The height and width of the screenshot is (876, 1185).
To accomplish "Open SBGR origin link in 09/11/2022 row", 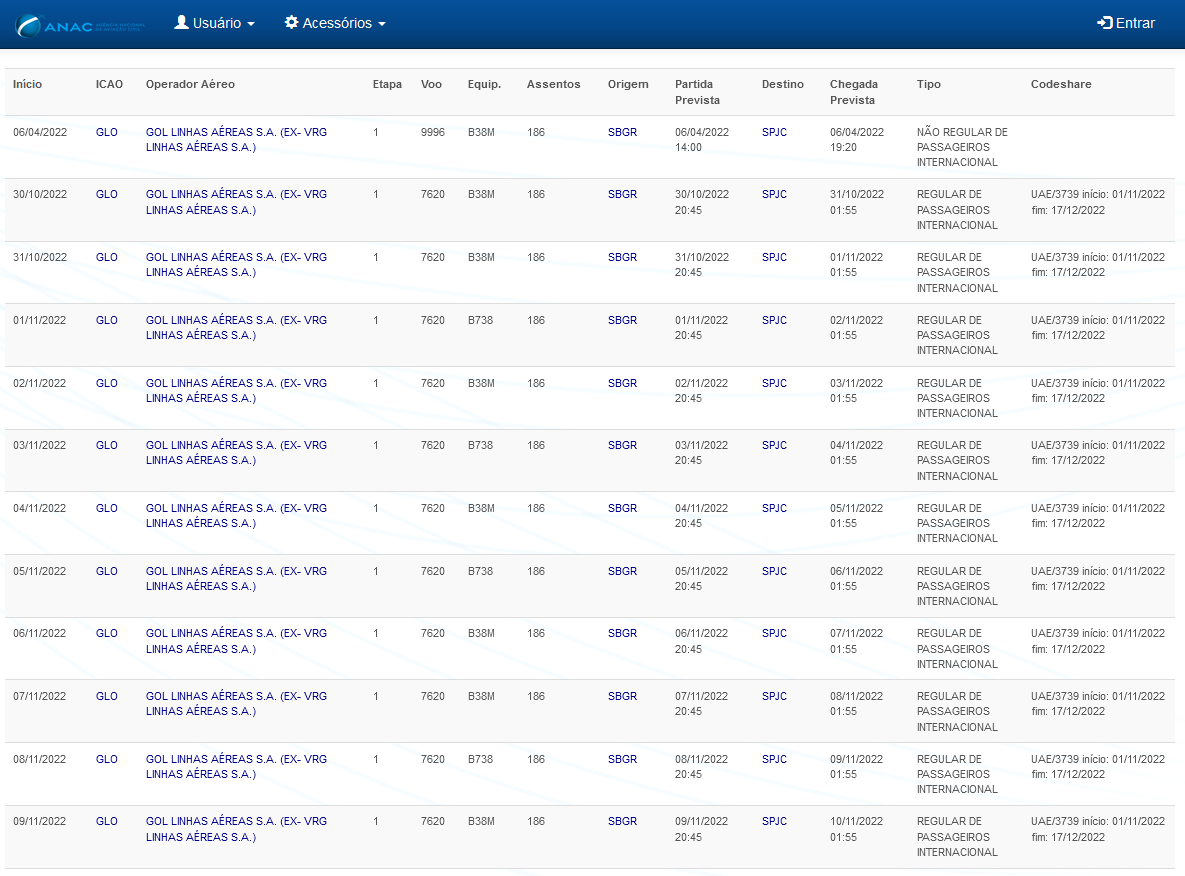I will [623, 822].
